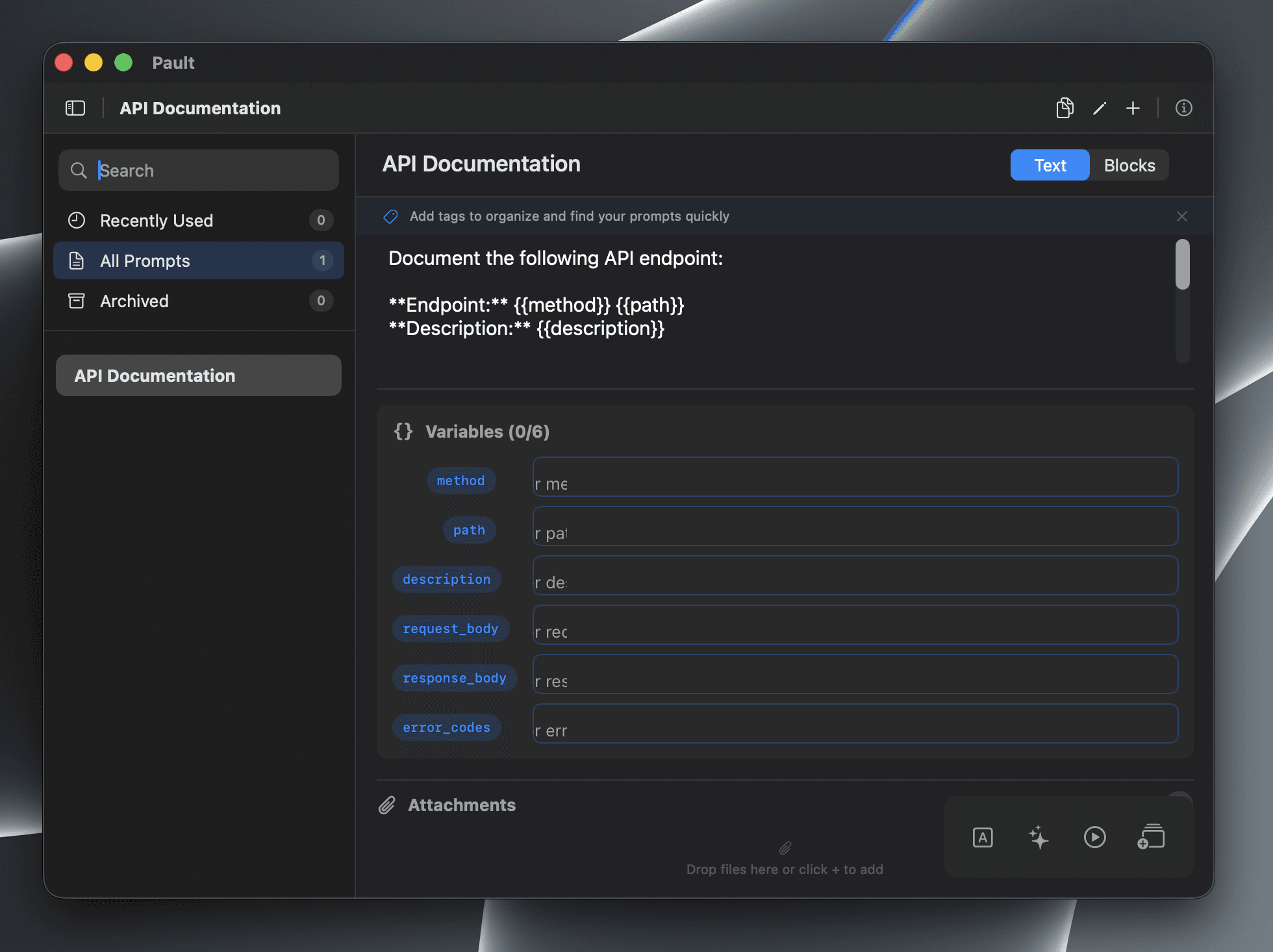Select the API Documentation prompt item
Viewport: 1273px width, 952px height.
(198, 376)
